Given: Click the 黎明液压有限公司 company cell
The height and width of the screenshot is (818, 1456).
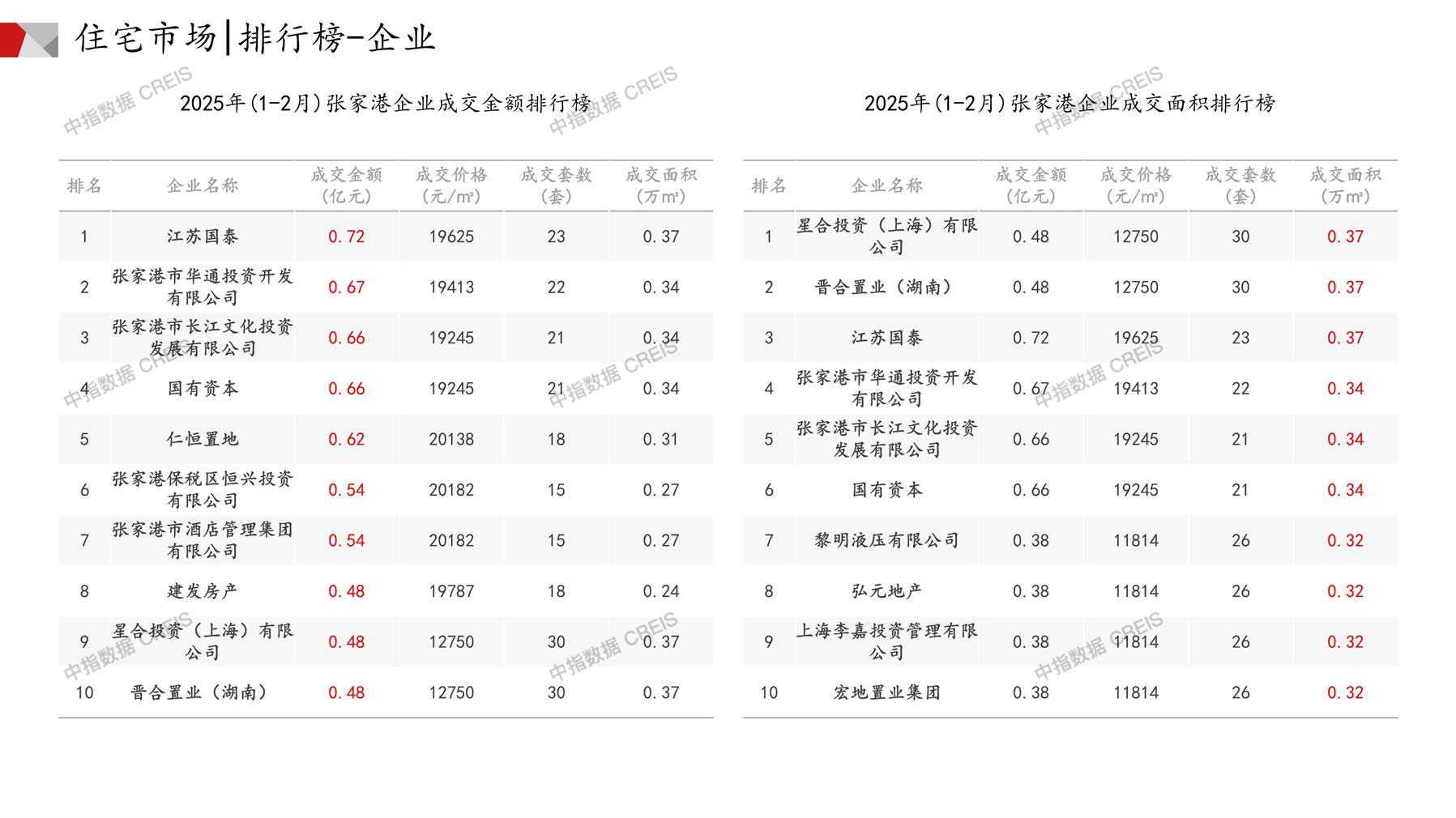Looking at the screenshot, I should point(886,540).
